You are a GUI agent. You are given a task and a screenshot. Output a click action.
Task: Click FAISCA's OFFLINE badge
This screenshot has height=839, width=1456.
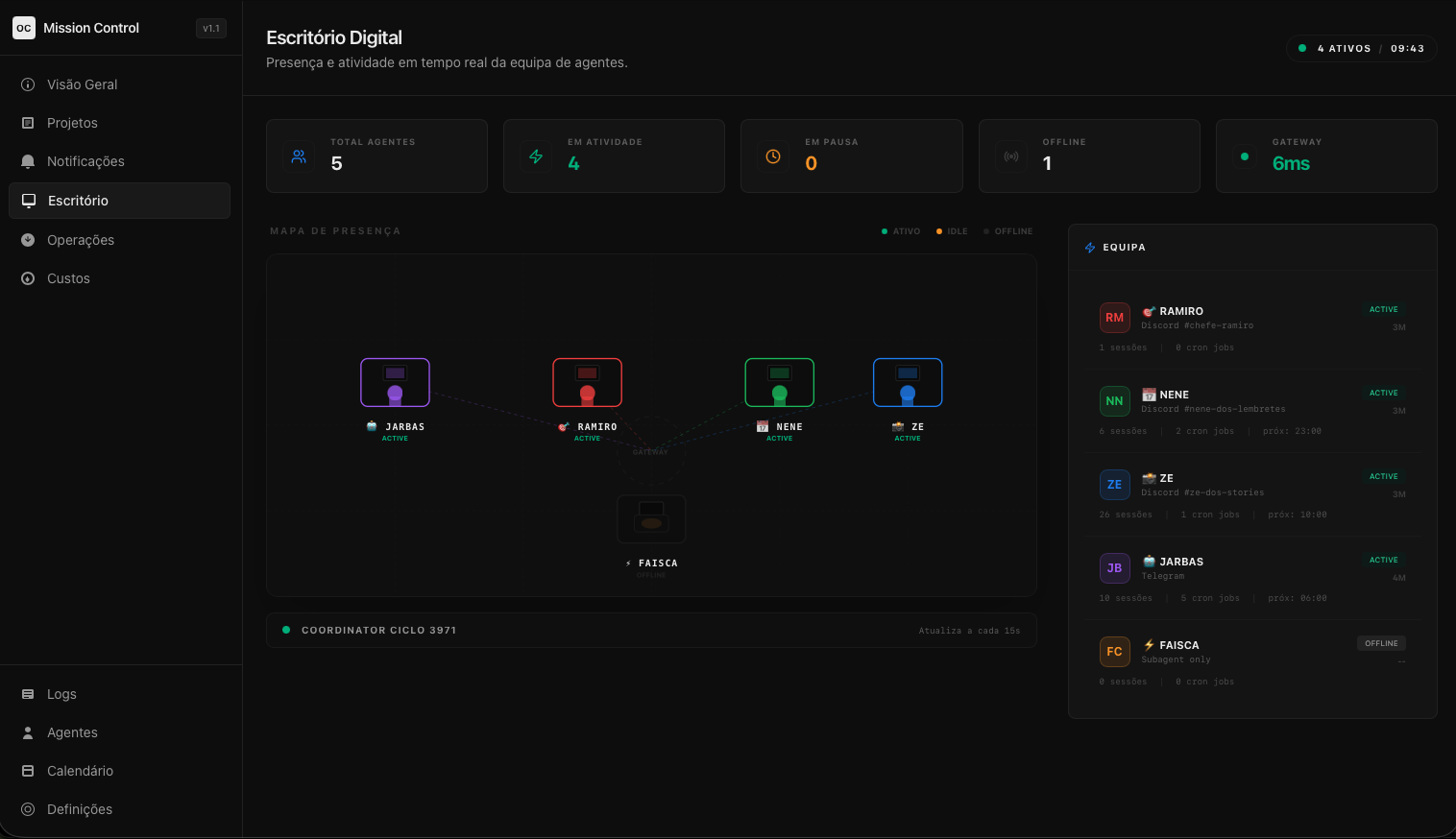(1381, 643)
